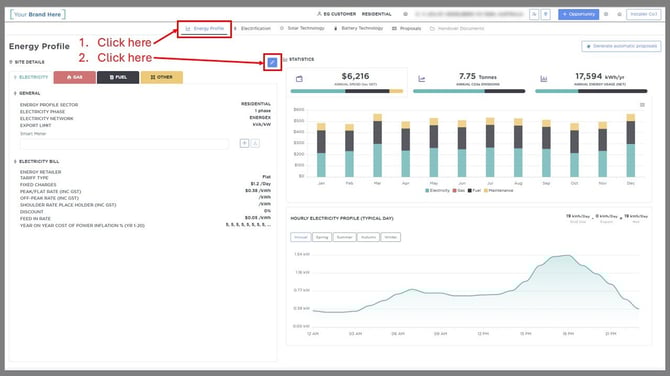Image resolution: width=670 pixels, height=376 pixels.
Task: Click the Smart Meter input field
Action: pyautogui.click(x=124, y=144)
